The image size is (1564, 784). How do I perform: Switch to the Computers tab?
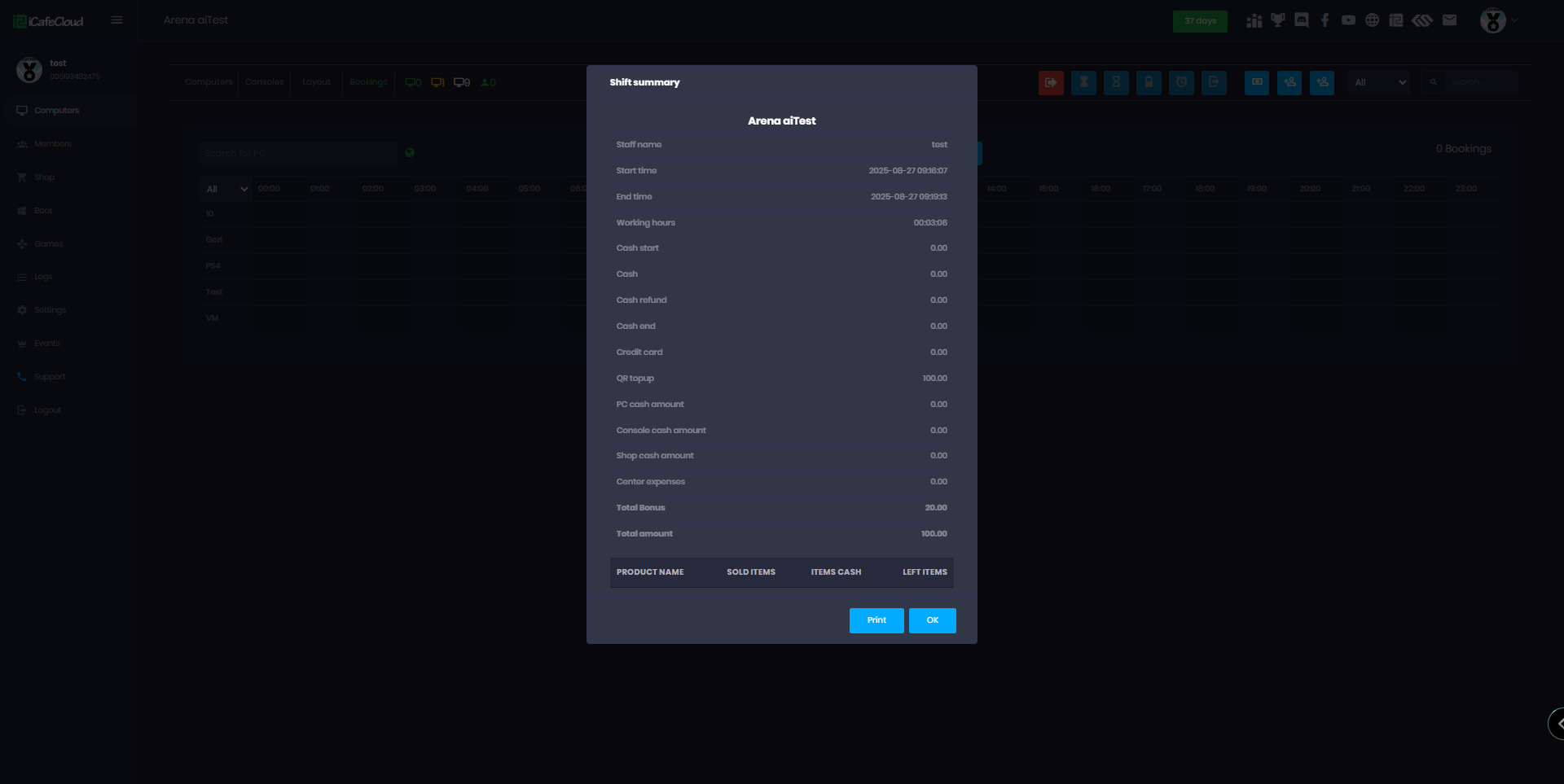(209, 82)
